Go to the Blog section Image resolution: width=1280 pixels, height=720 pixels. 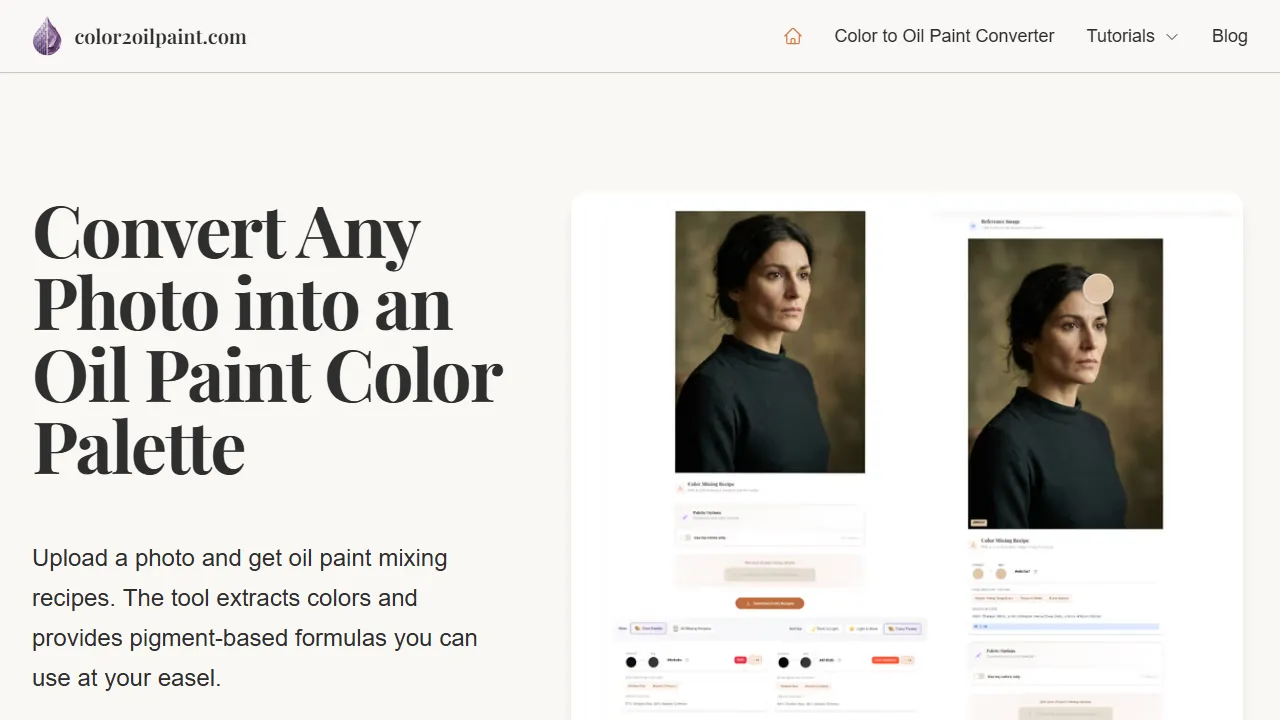(x=1230, y=36)
